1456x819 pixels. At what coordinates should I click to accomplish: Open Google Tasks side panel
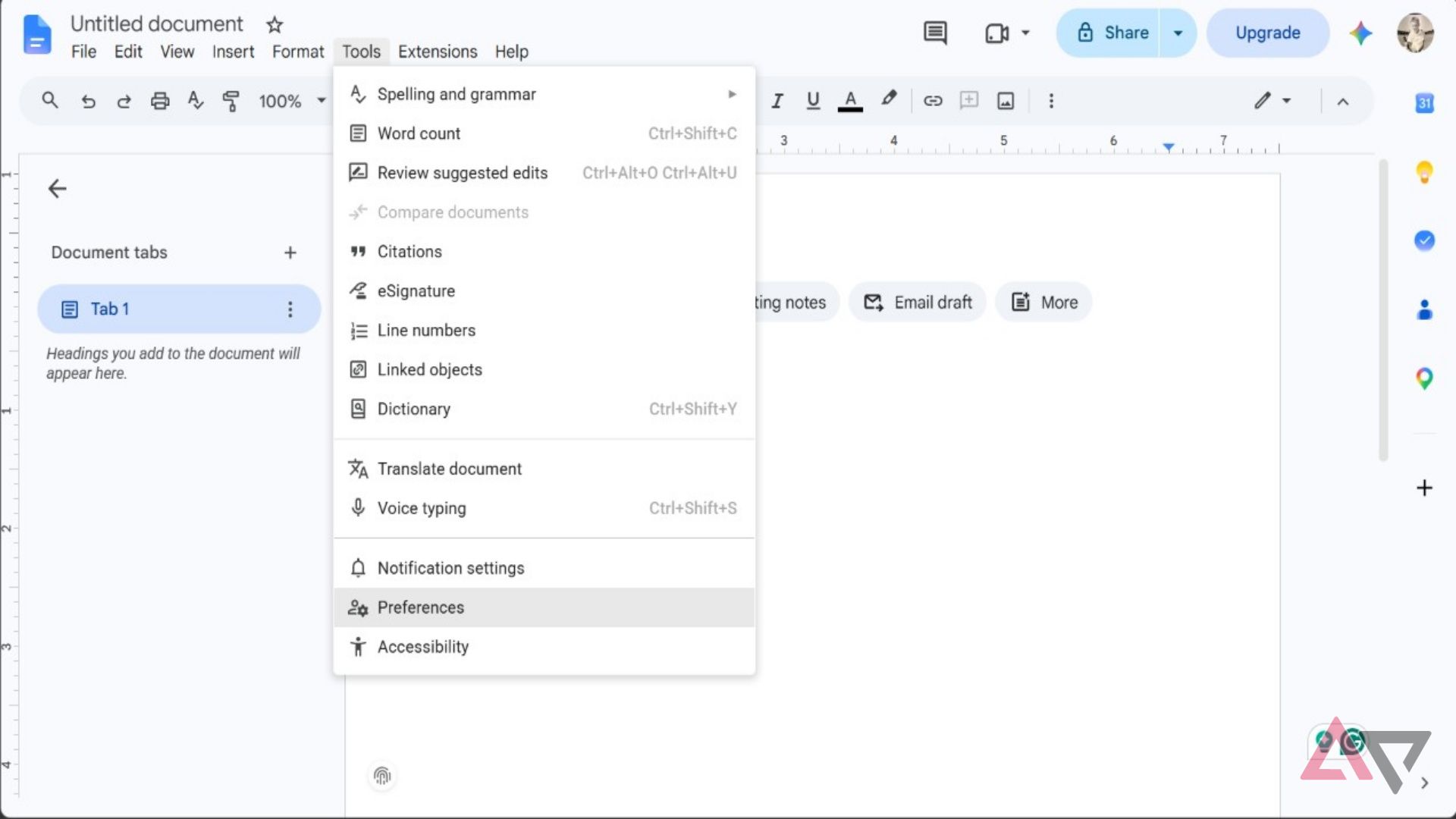pyautogui.click(x=1424, y=240)
